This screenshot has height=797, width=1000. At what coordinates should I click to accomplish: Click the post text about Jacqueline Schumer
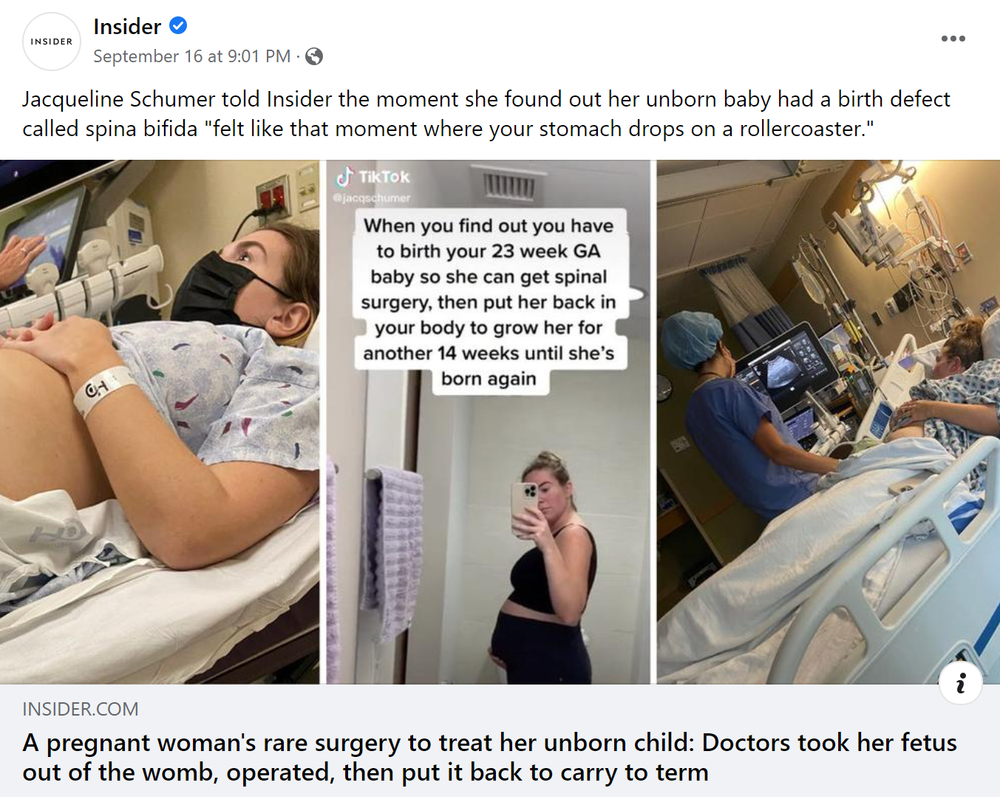click(486, 114)
